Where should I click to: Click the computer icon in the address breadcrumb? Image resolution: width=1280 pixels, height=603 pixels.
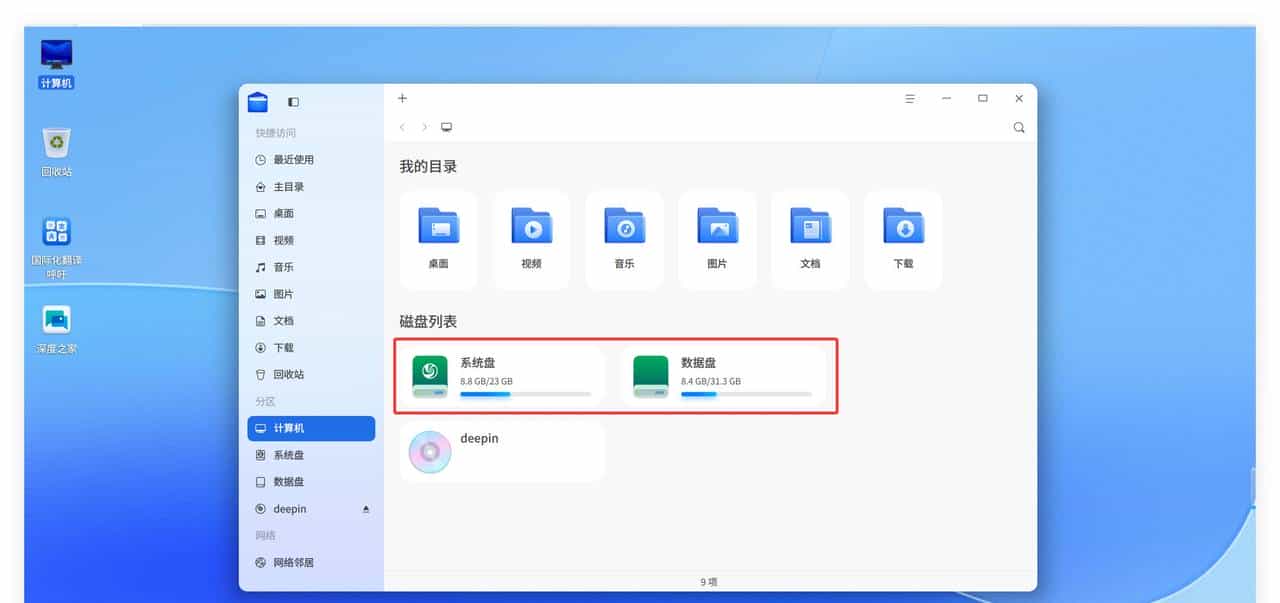(x=445, y=127)
